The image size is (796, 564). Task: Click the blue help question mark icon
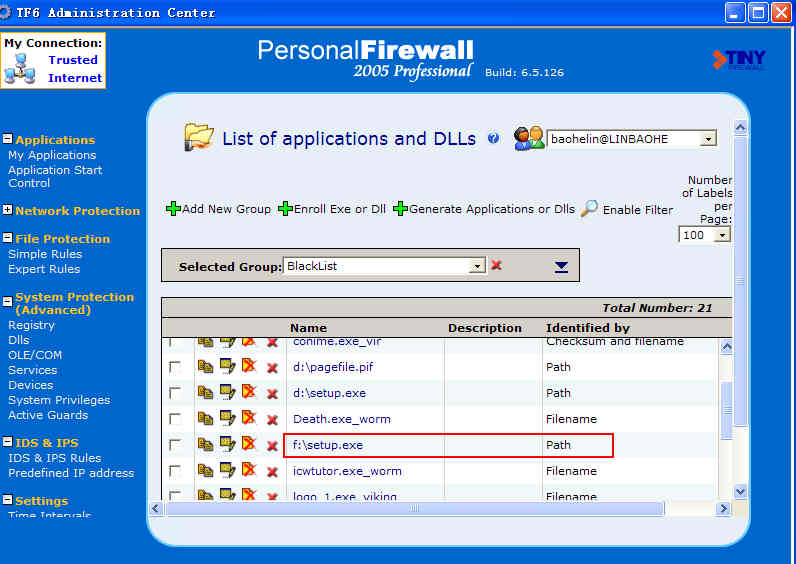pos(493,138)
